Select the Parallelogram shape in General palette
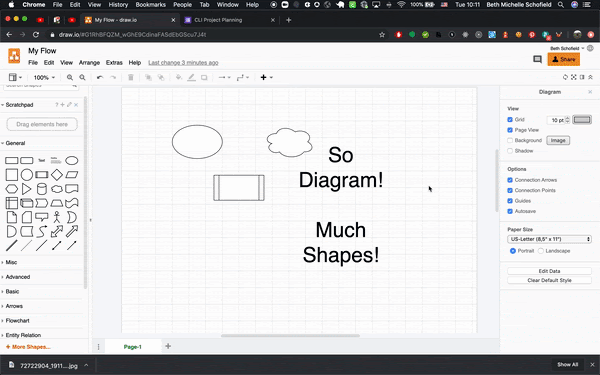 tap(72, 175)
